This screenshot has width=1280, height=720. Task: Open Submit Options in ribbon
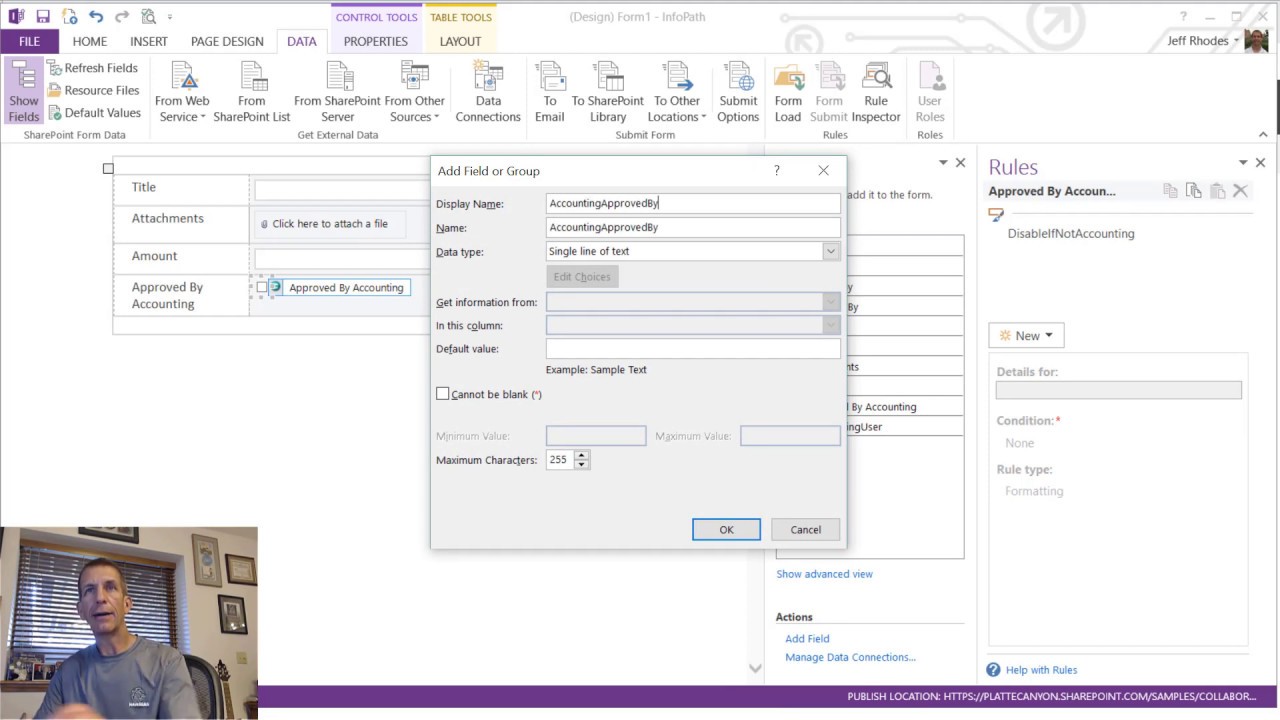pyautogui.click(x=738, y=92)
